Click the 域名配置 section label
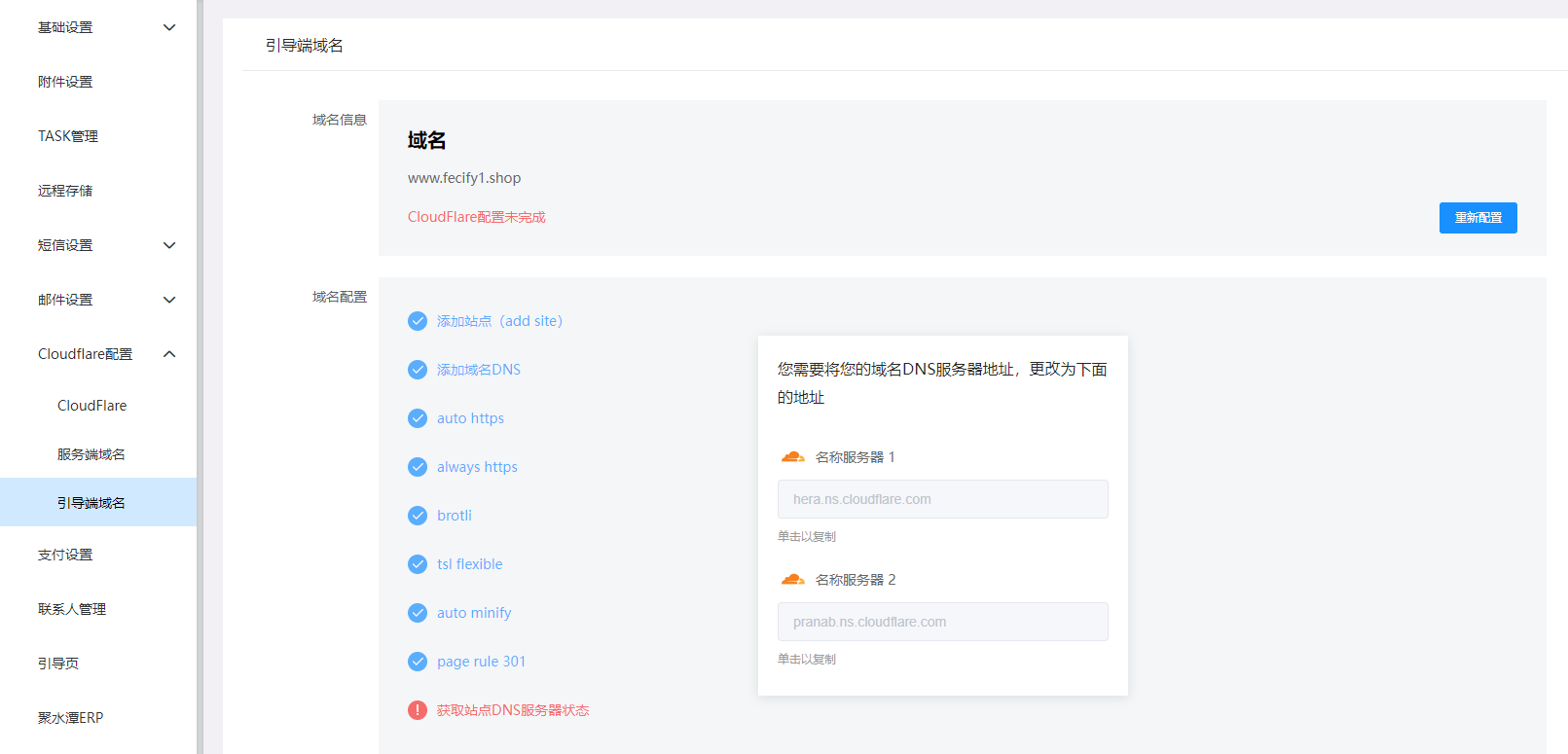Image resolution: width=1568 pixels, height=754 pixels. (340, 297)
